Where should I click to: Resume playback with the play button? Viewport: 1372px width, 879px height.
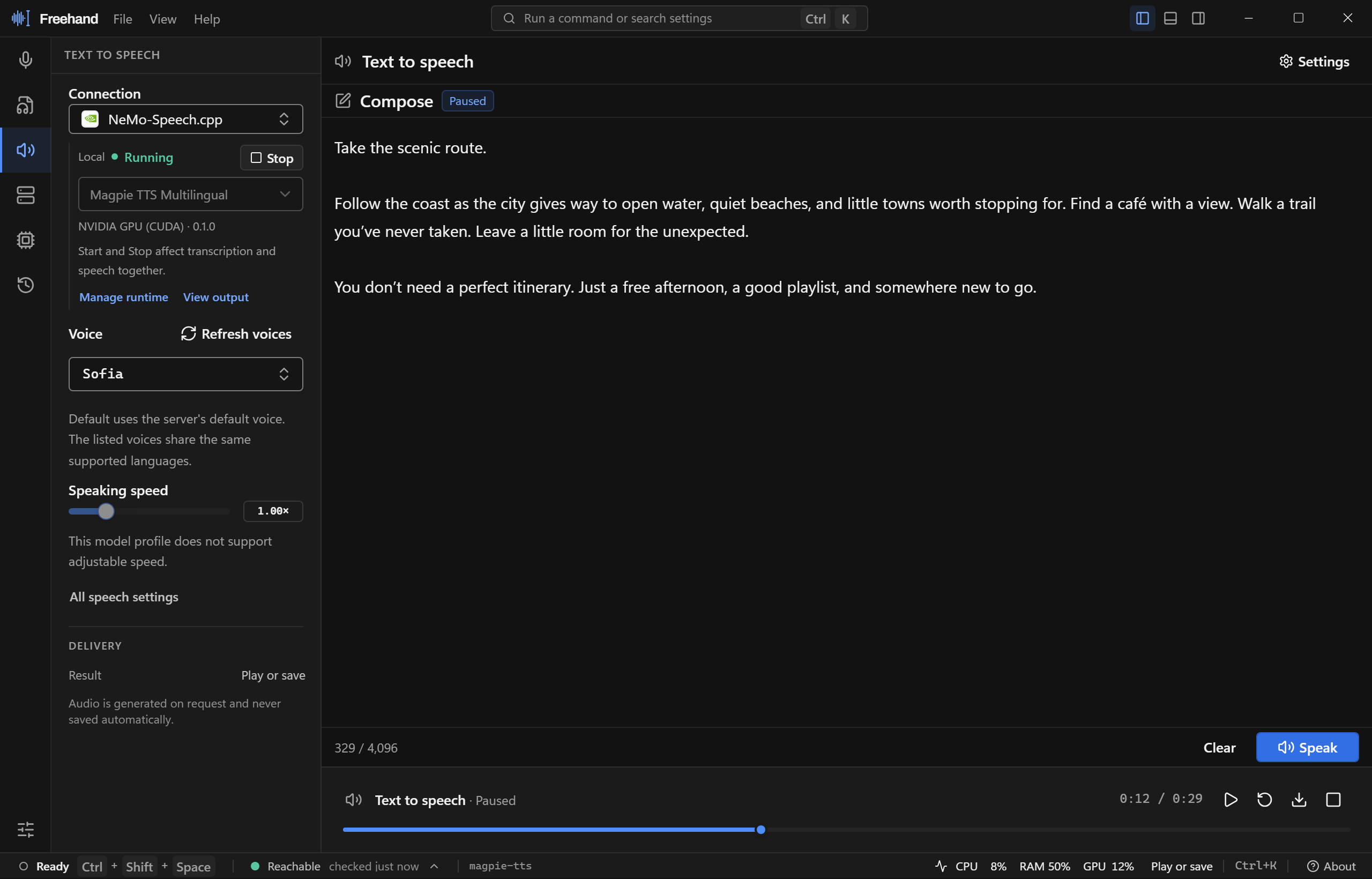click(x=1231, y=800)
